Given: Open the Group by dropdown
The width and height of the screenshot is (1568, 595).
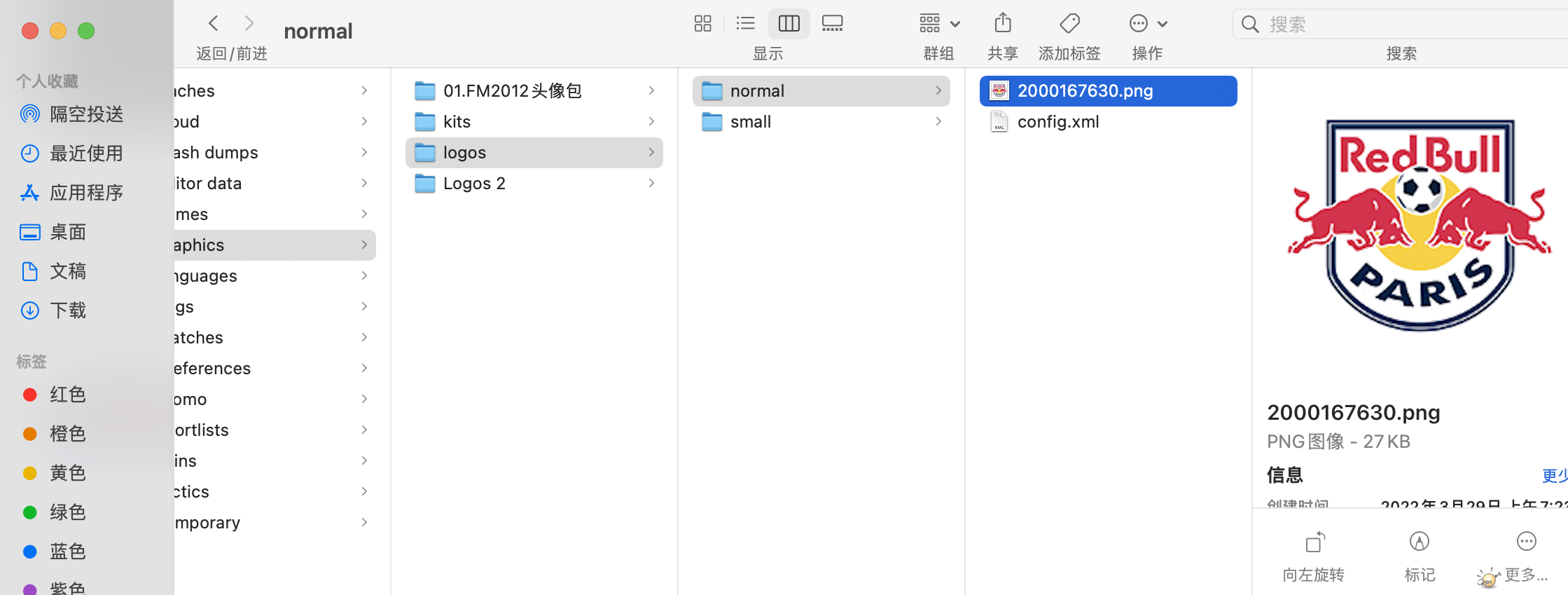Looking at the screenshot, I should (938, 24).
